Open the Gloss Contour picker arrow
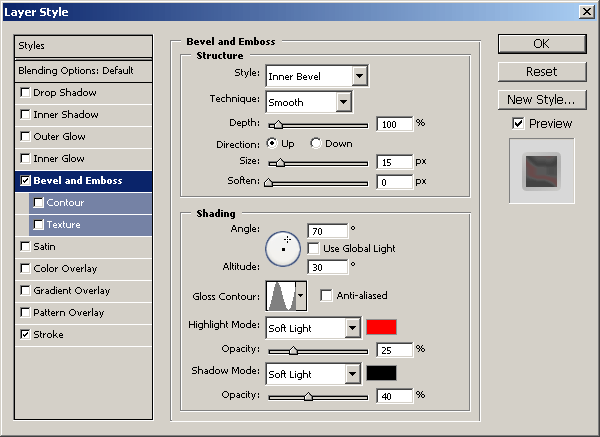 pos(300,296)
